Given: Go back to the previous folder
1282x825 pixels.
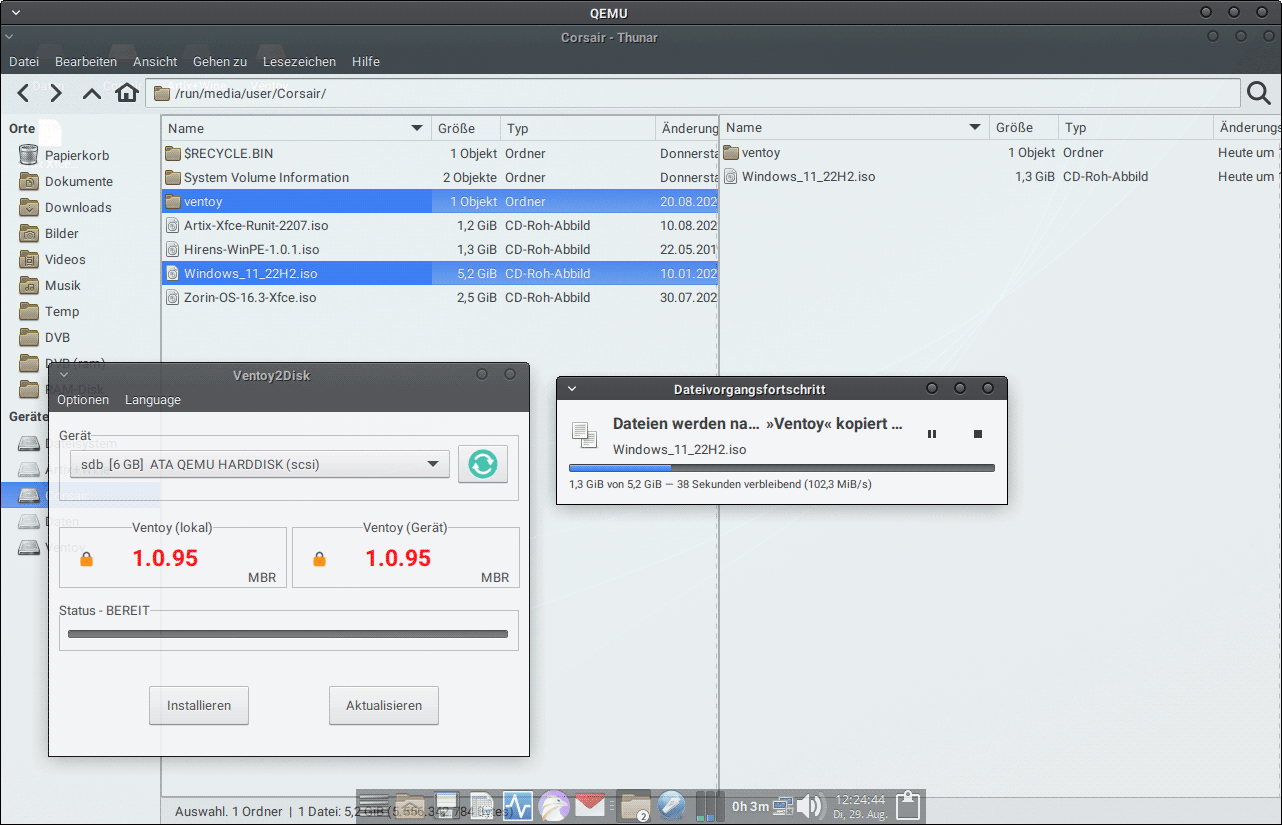Looking at the screenshot, I should [x=22, y=92].
